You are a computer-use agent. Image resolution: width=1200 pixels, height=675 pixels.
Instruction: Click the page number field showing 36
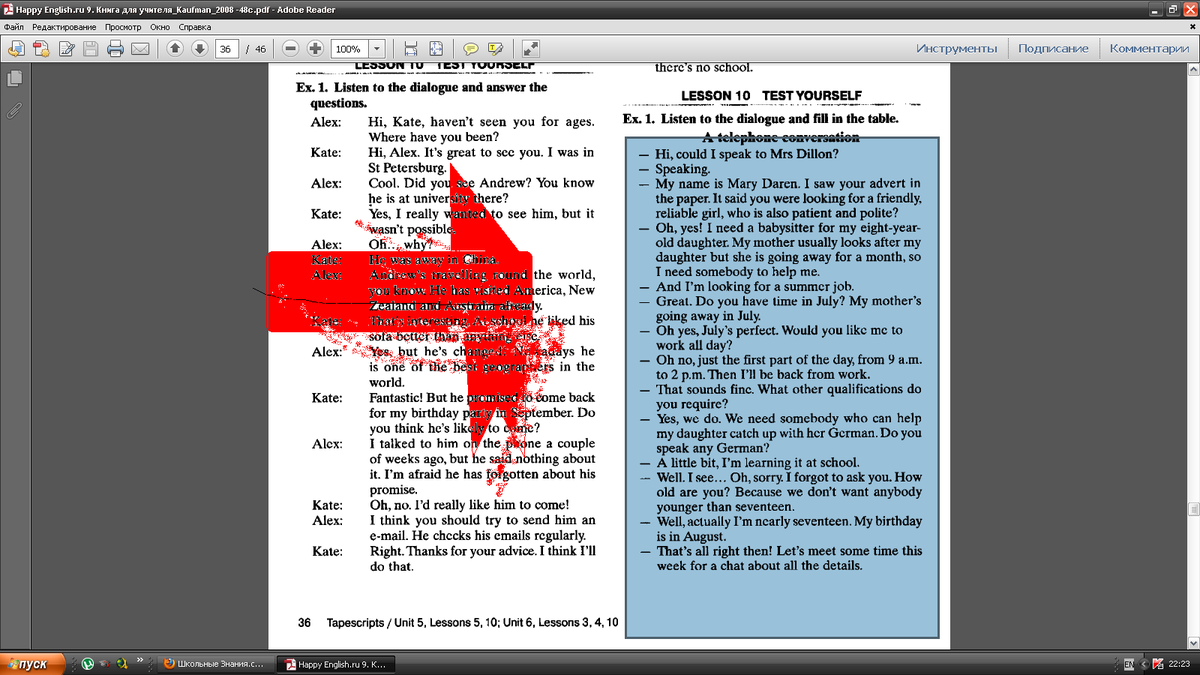point(226,49)
